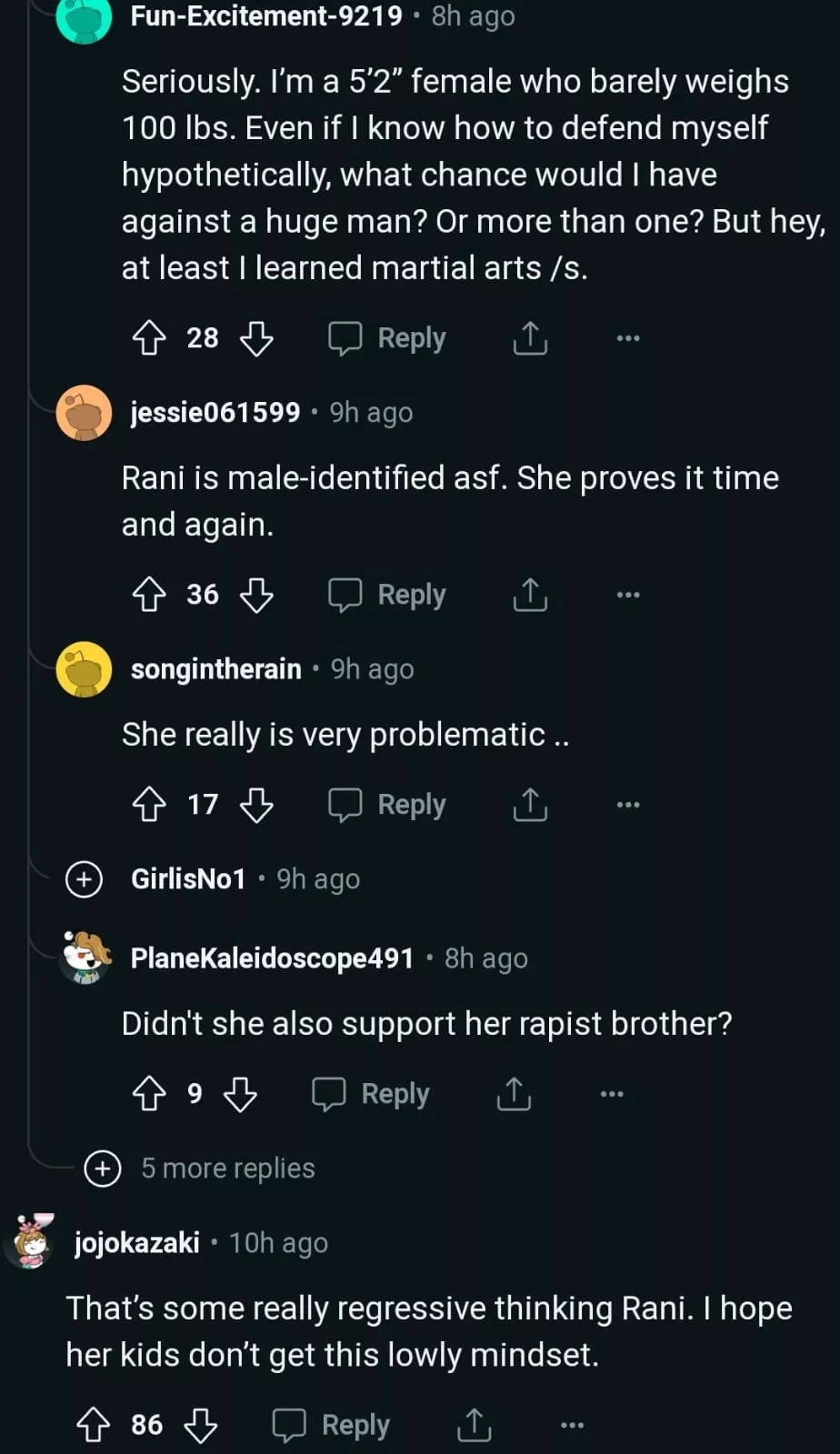Upvote jessie061599's comment with 36 votes
Screen dimensions: 840x1454
tap(149, 595)
